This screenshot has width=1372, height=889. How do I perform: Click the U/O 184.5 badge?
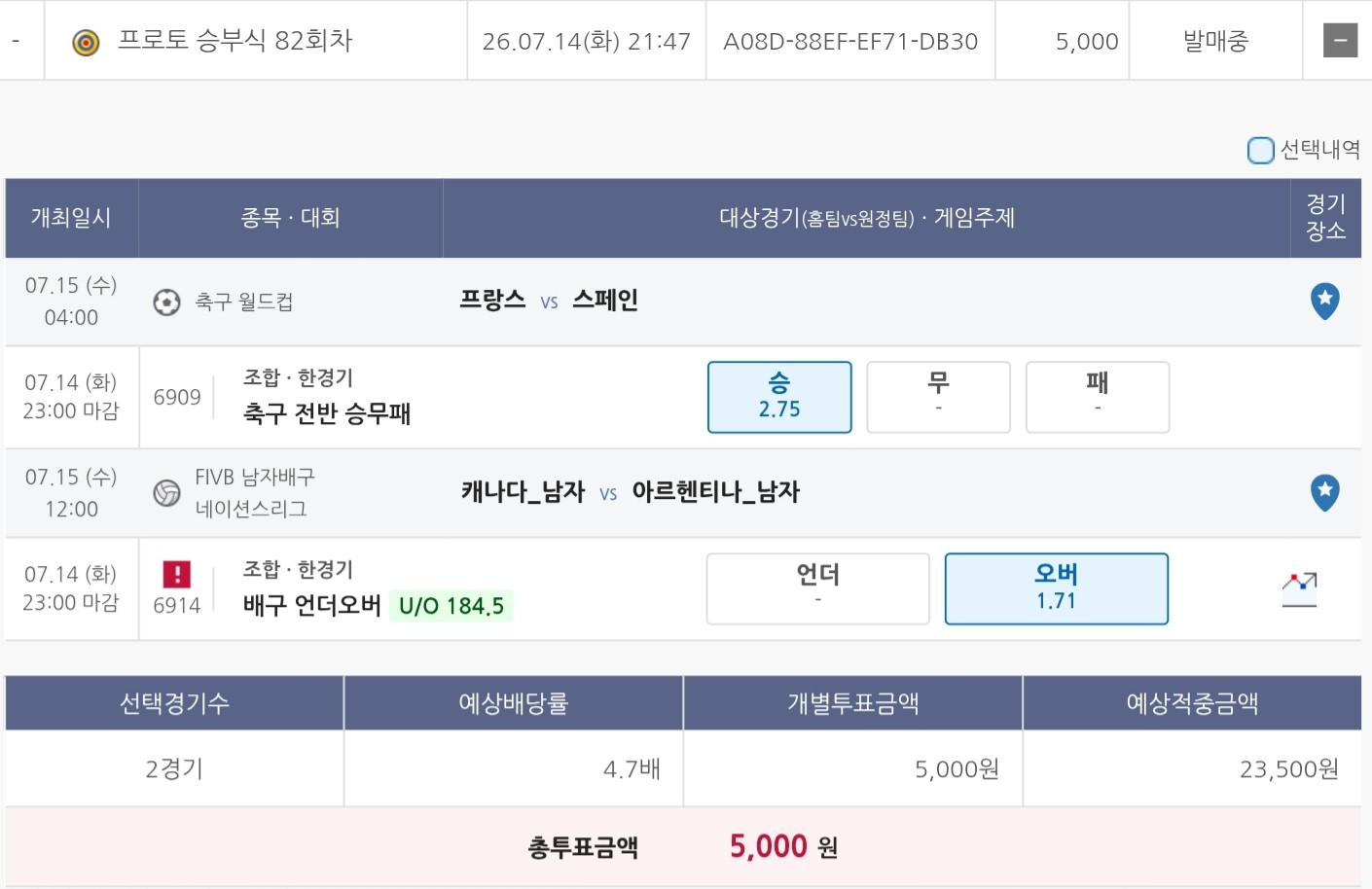451,606
